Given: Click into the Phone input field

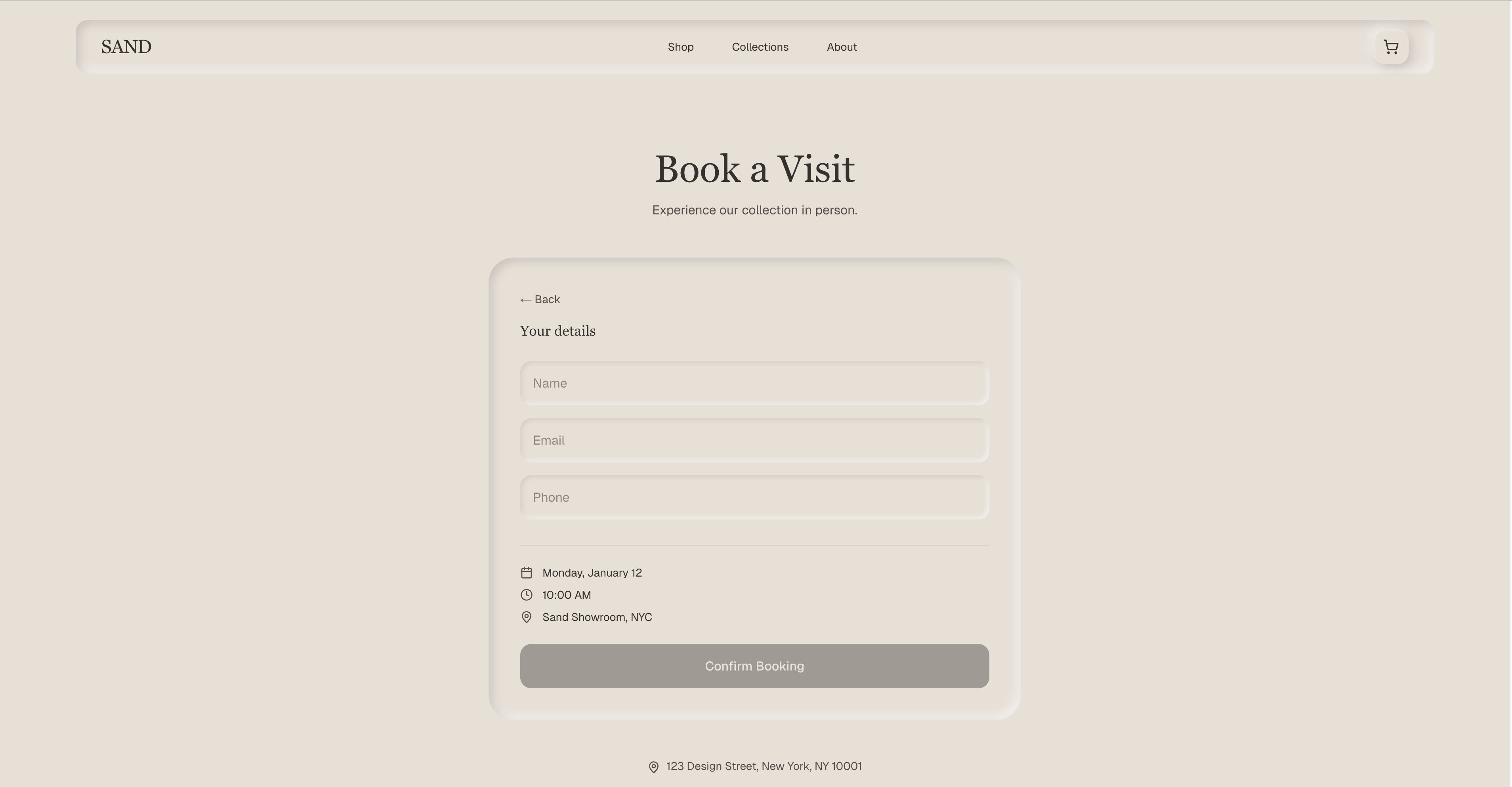Looking at the screenshot, I should pos(754,497).
